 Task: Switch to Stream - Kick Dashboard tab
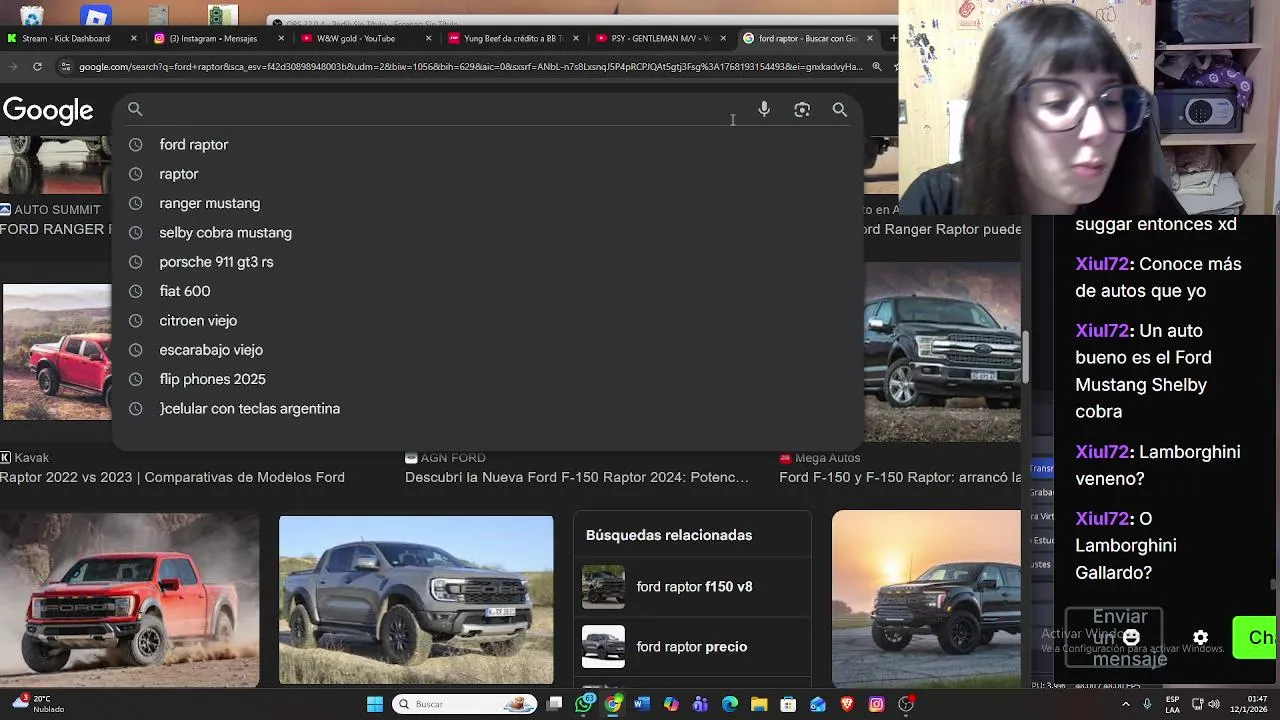click(72, 38)
